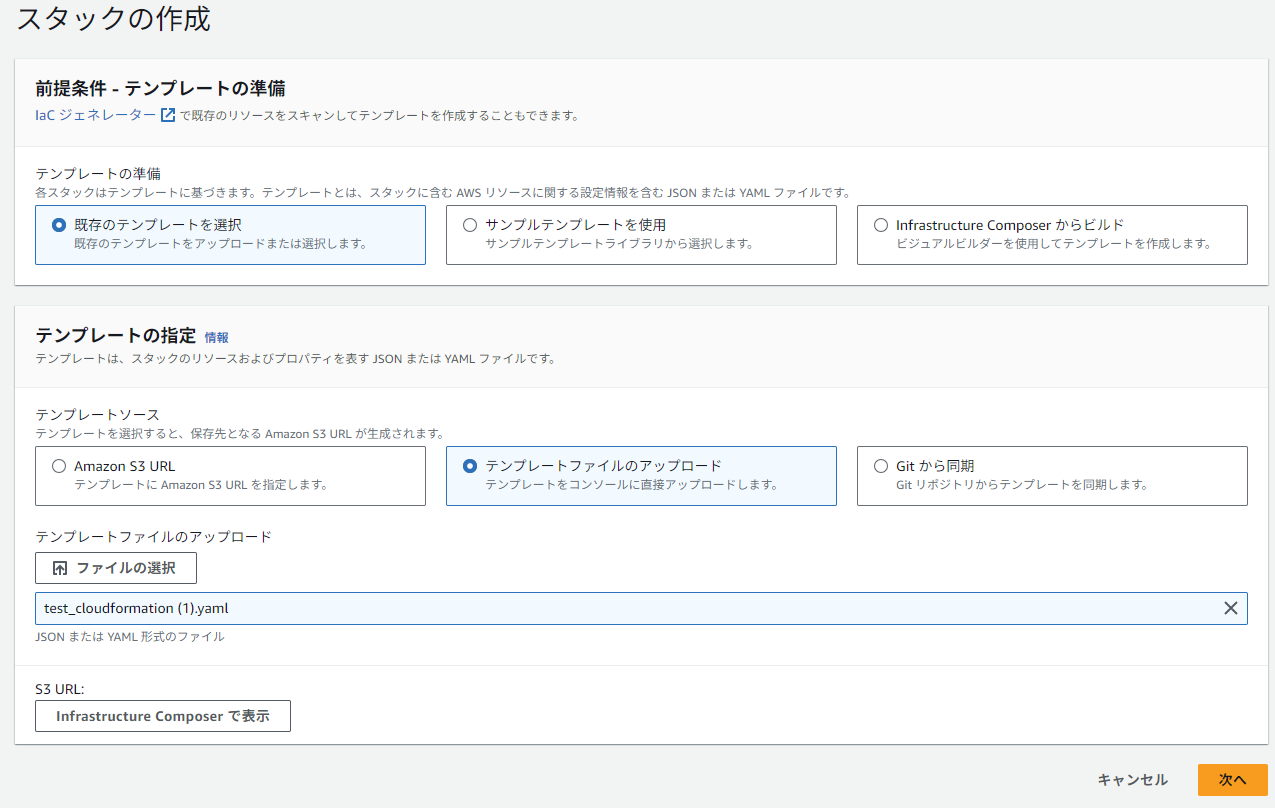The width and height of the screenshot is (1275, 808).
Task: Select the Amazon S3 URL radio button
Action: pos(61,465)
